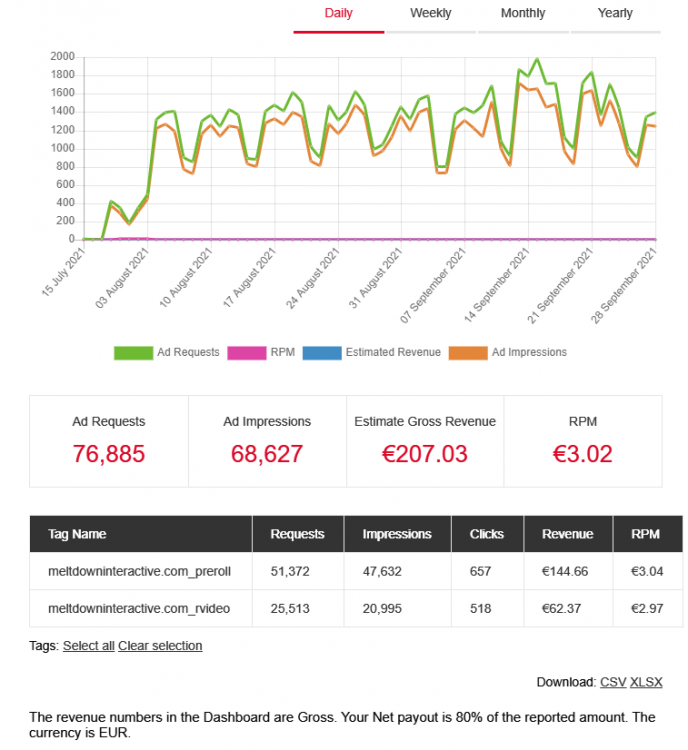Select the Monthly view tab
The image size is (688, 750).
click(x=523, y=14)
